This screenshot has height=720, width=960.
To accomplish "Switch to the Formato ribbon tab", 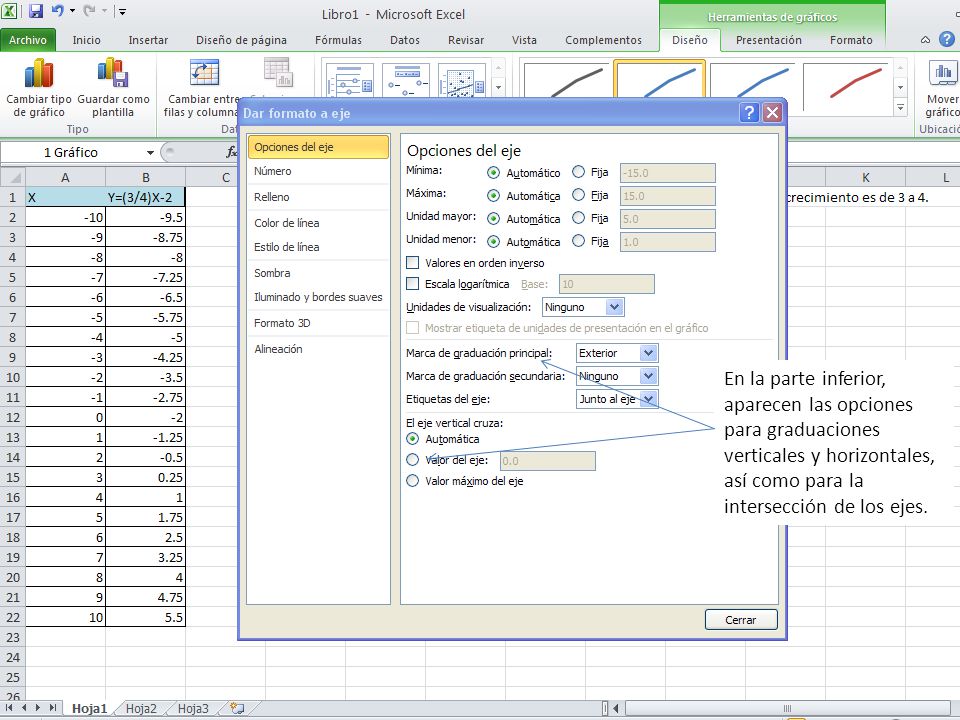I will coord(851,40).
